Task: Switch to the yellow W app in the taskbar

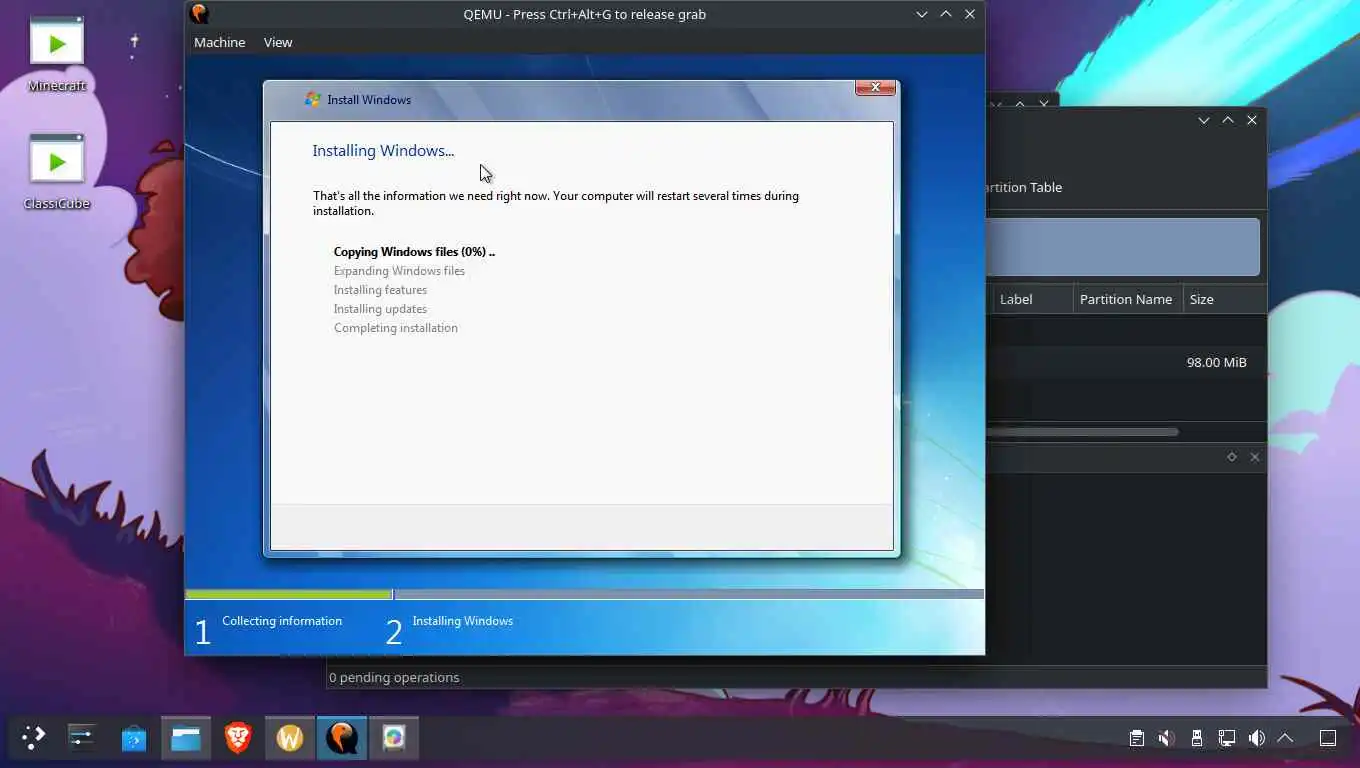Action: click(290, 738)
